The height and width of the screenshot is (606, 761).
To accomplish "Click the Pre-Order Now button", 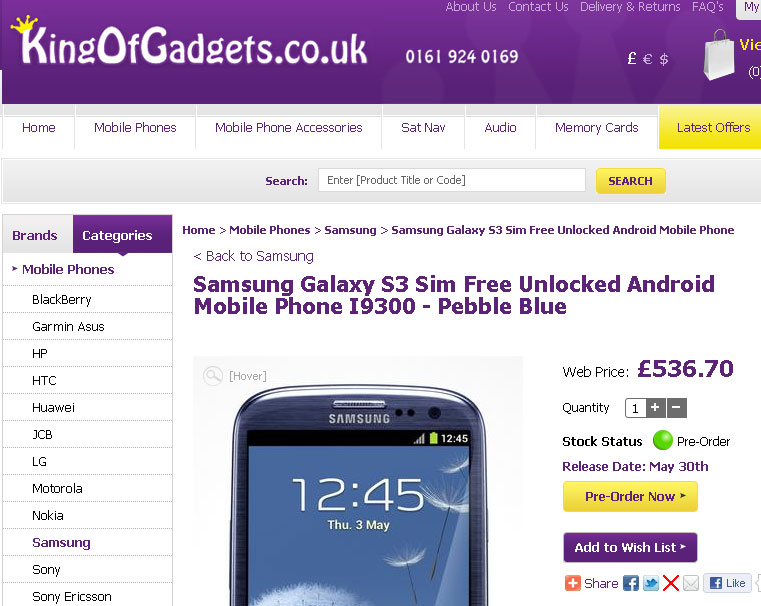I will pyautogui.click(x=630, y=496).
